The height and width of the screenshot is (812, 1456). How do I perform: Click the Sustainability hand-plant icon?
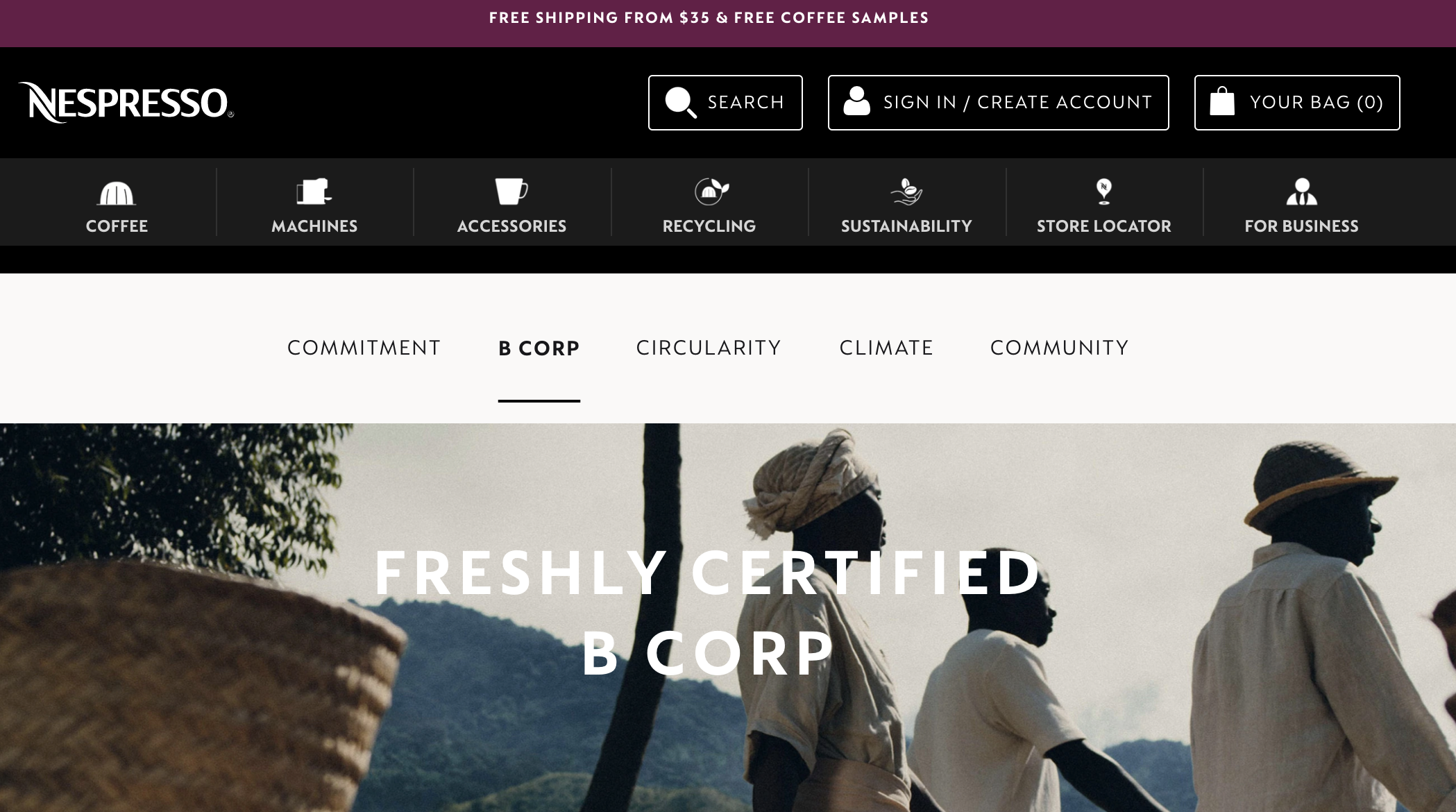click(906, 192)
